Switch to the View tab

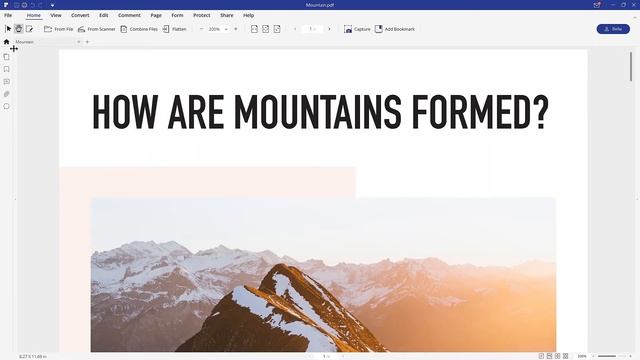point(56,15)
